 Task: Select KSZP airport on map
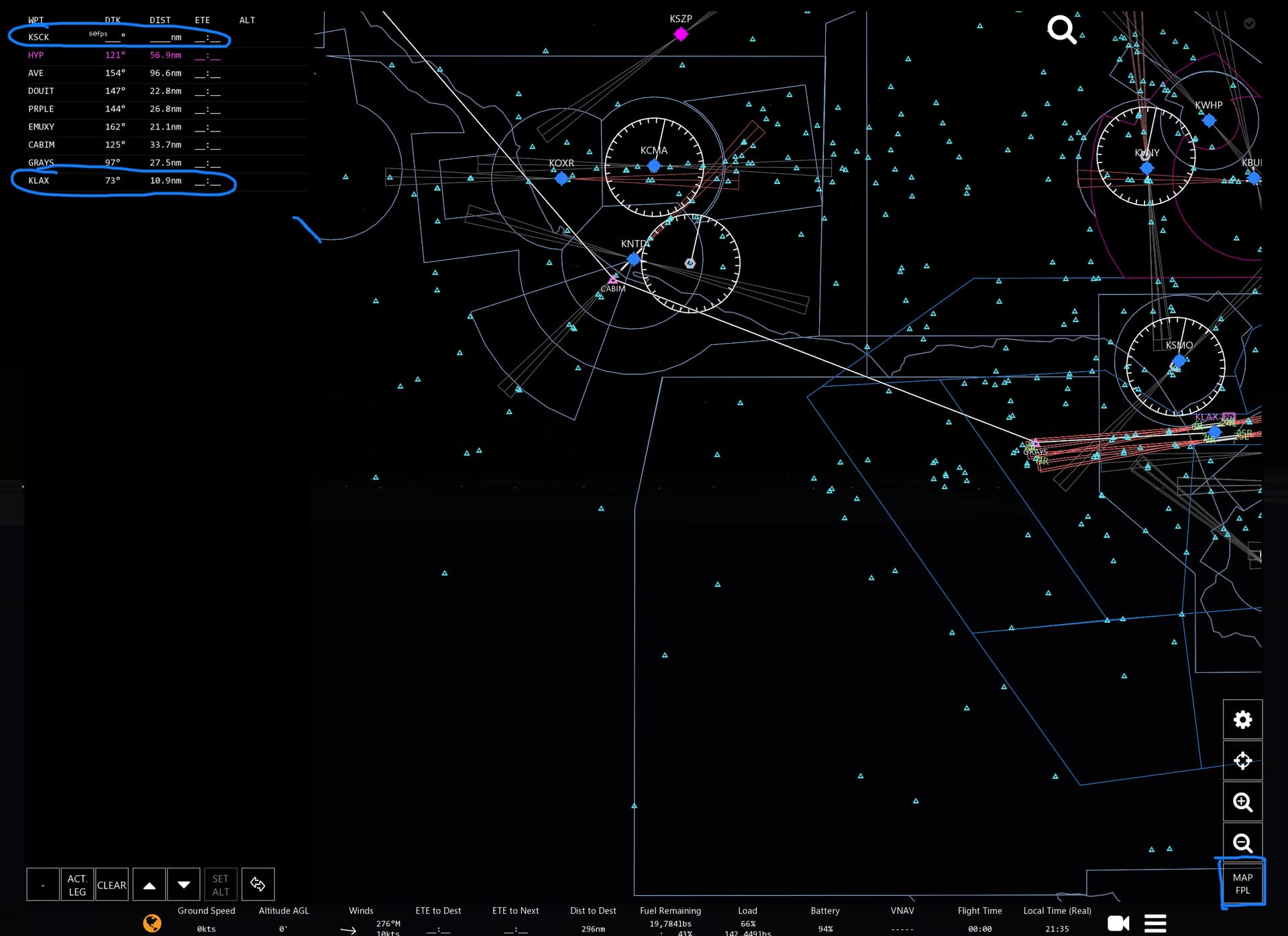tap(681, 34)
